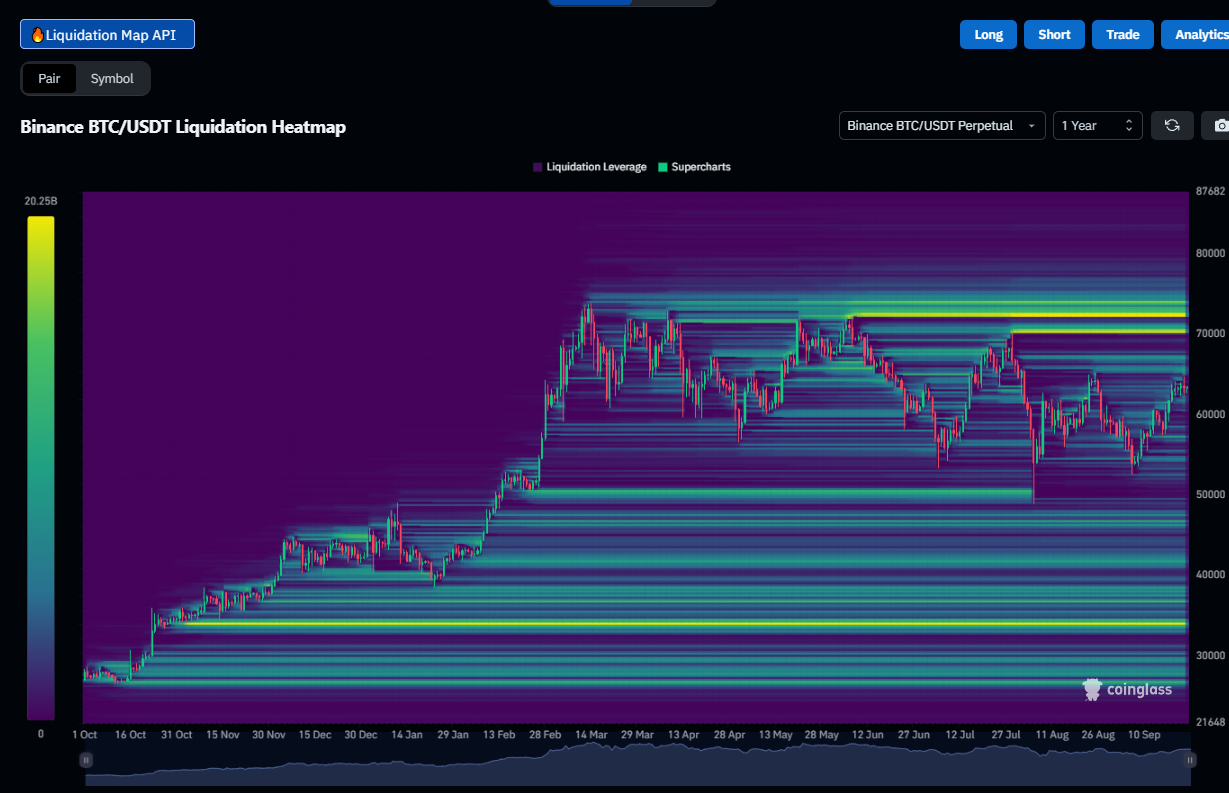
Task: Open the Binance BTC/USDT Perpetual dropdown
Action: (x=940, y=125)
